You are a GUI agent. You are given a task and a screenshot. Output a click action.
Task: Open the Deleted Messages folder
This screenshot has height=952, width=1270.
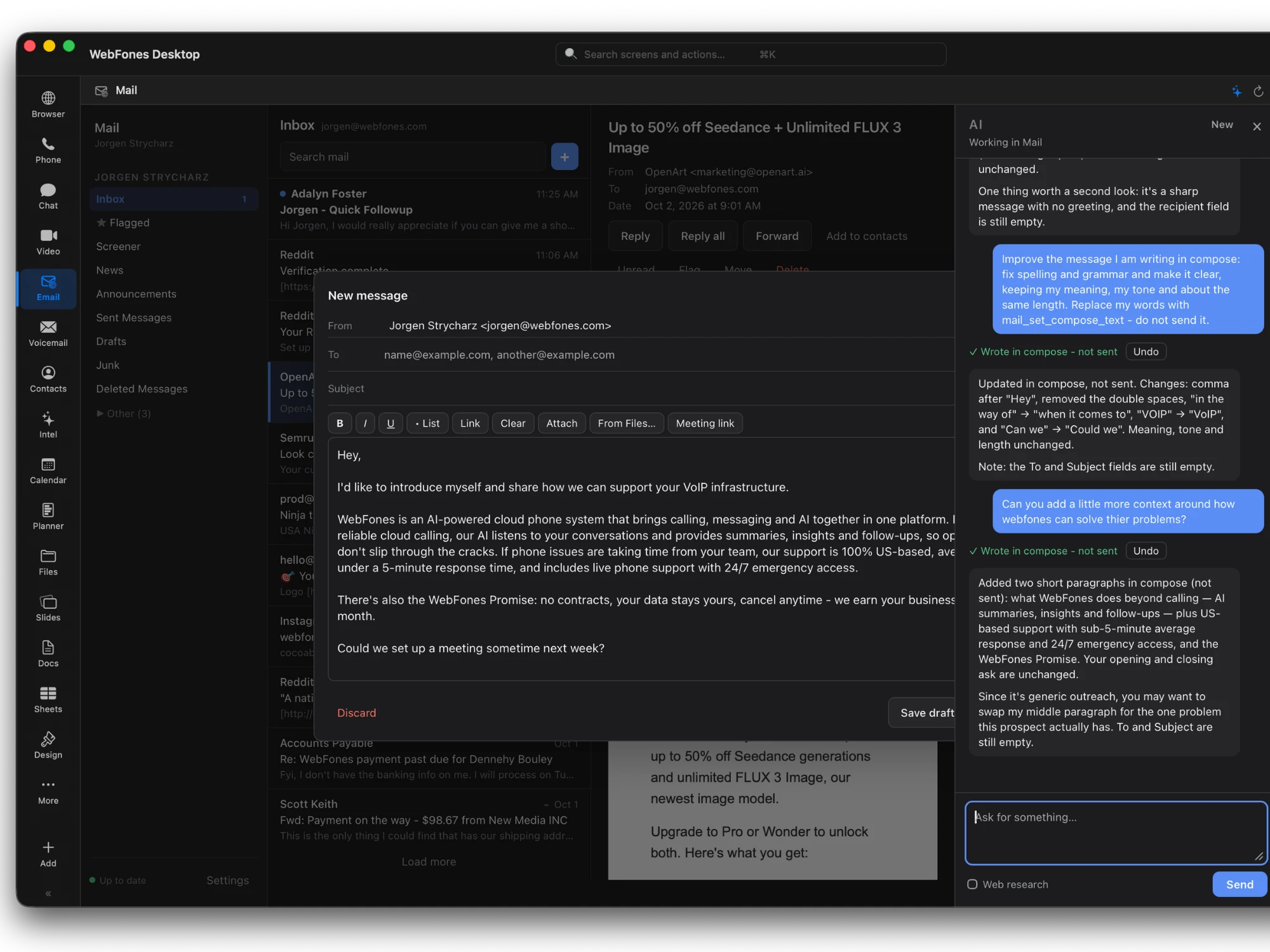(173, 389)
